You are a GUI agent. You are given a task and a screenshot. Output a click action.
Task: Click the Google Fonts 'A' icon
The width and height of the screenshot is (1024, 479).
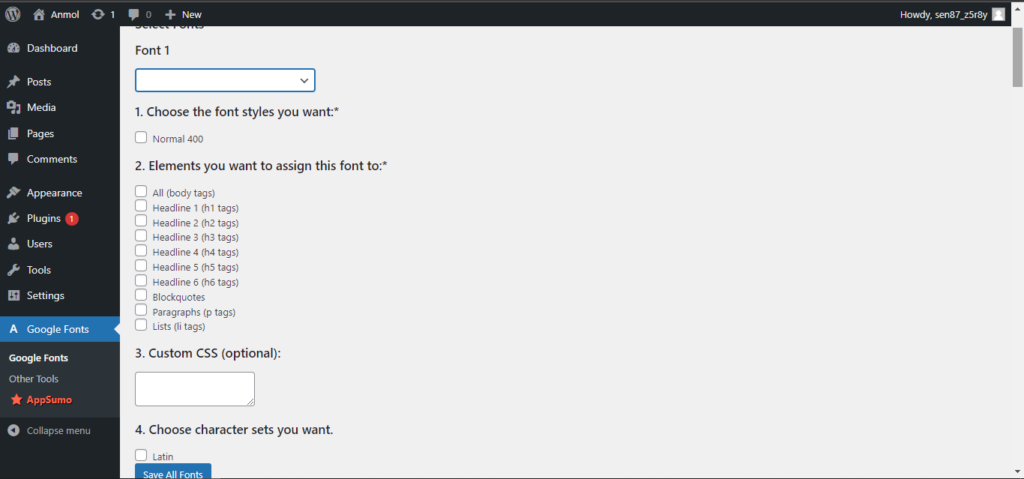(x=14, y=329)
